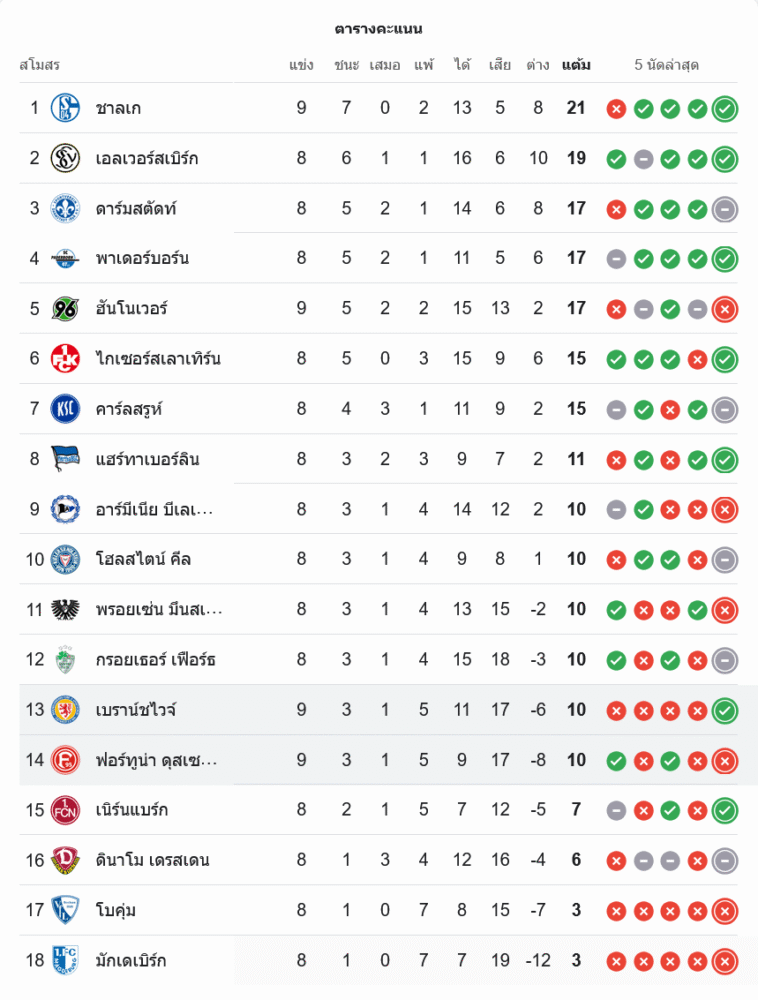Open the พาเดอร์บอร์น team name link

[142, 258]
